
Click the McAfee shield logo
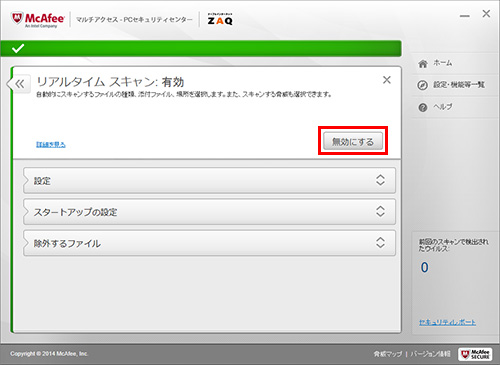pyautogui.click(x=17, y=19)
